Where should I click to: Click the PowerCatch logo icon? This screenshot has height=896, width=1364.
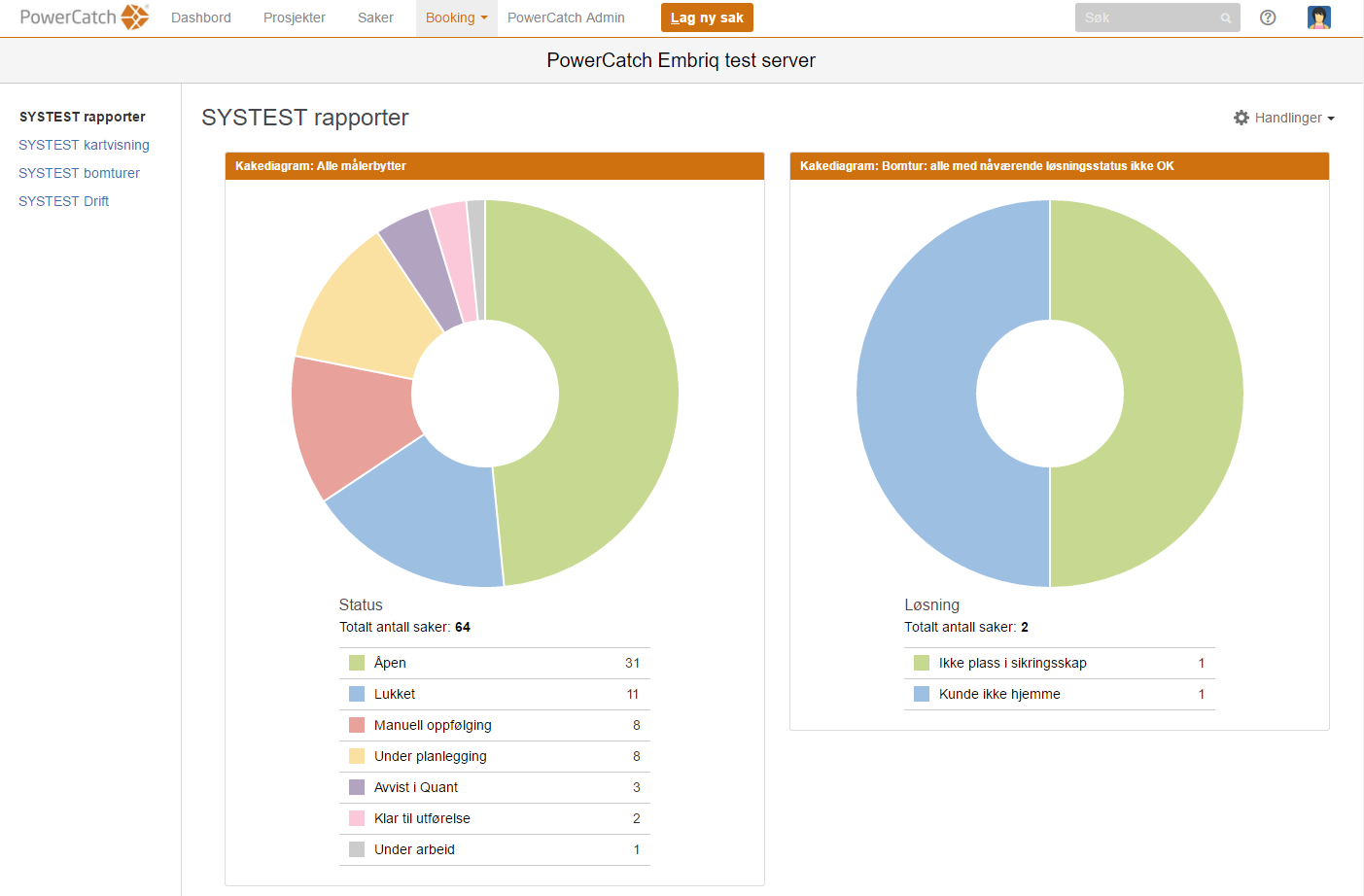tap(134, 17)
